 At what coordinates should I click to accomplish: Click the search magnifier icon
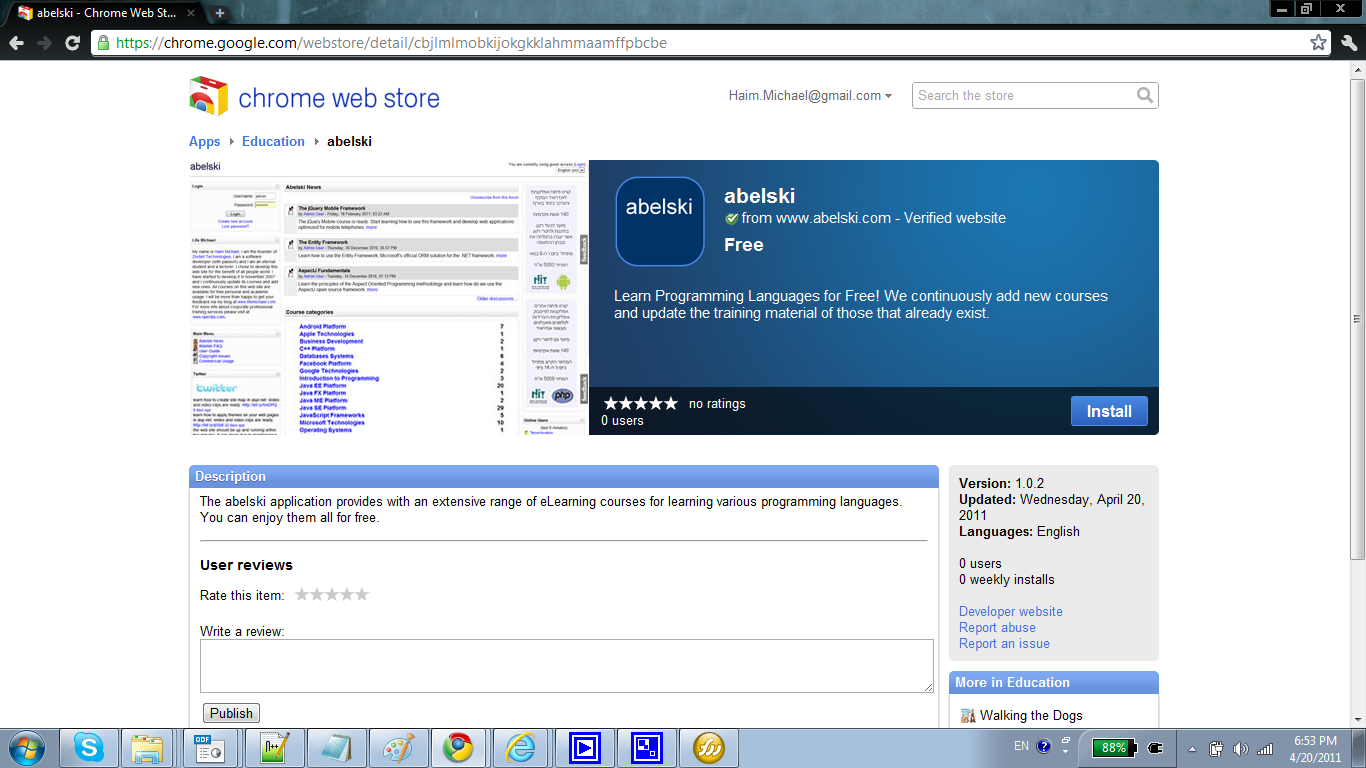pyautogui.click(x=1145, y=95)
